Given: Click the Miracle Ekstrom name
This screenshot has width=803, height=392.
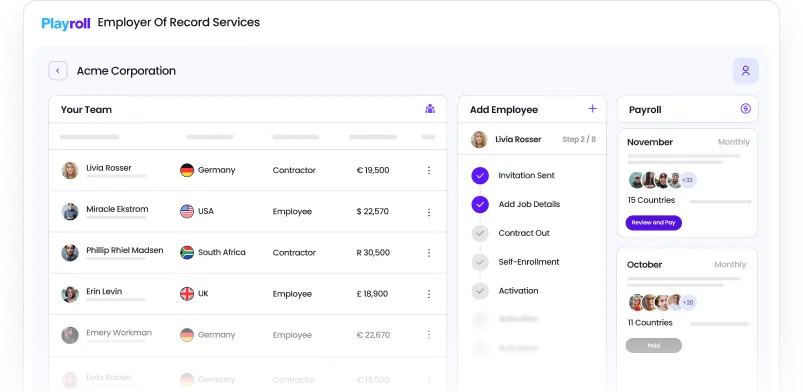Looking at the screenshot, I should (x=117, y=209).
